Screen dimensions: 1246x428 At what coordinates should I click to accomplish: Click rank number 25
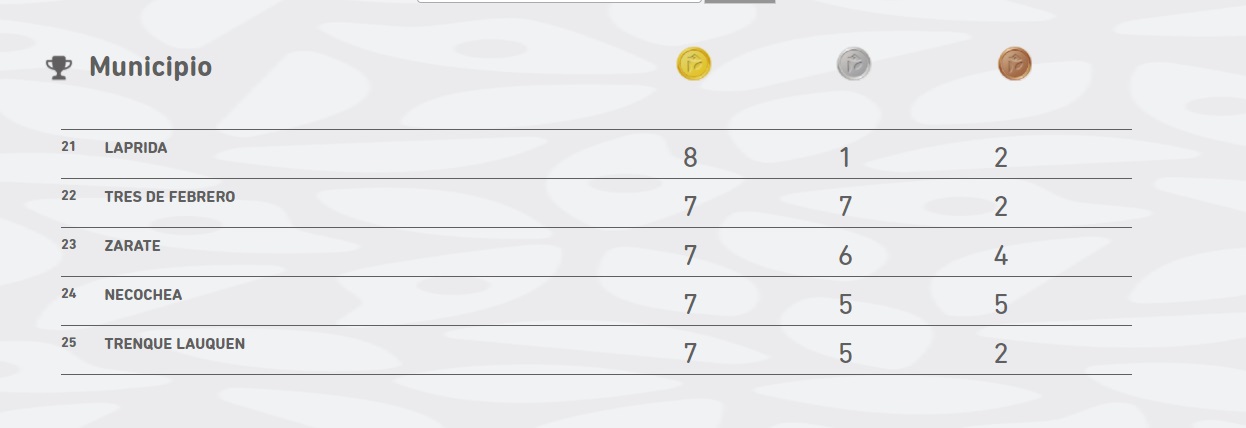click(x=68, y=342)
